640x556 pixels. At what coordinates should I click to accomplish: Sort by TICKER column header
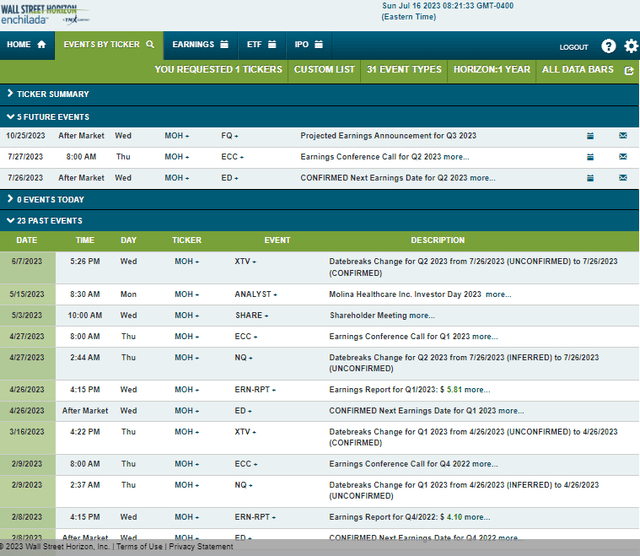coord(187,240)
